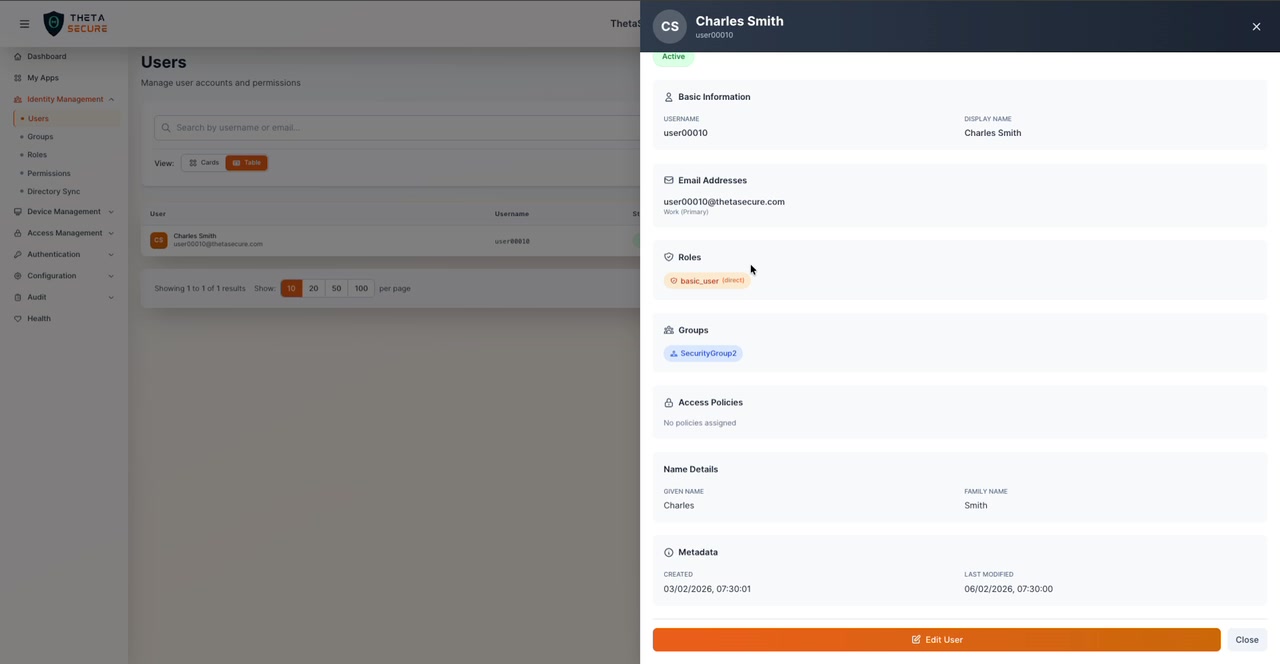This screenshot has width=1280, height=664.
Task: Click the user search input field
Action: pyautogui.click(x=300, y=127)
